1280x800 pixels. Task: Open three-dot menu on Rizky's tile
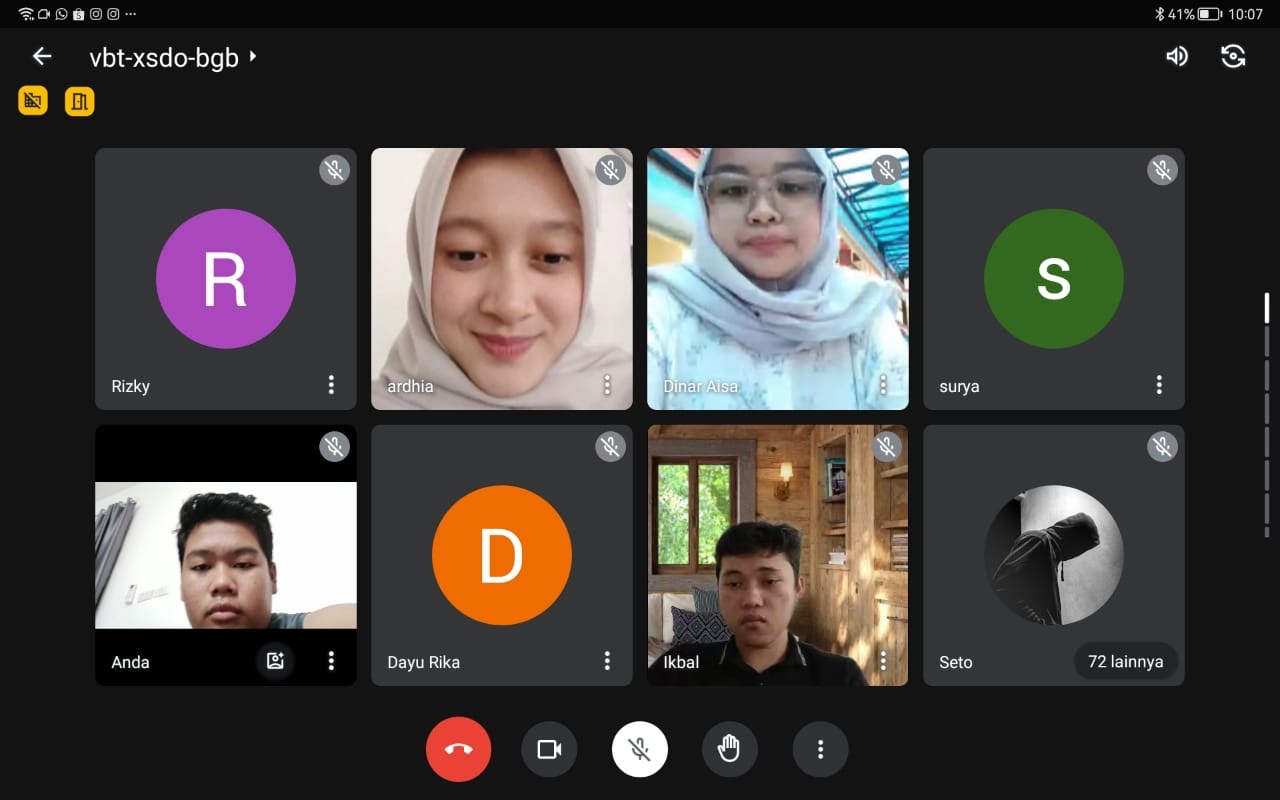(x=331, y=385)
